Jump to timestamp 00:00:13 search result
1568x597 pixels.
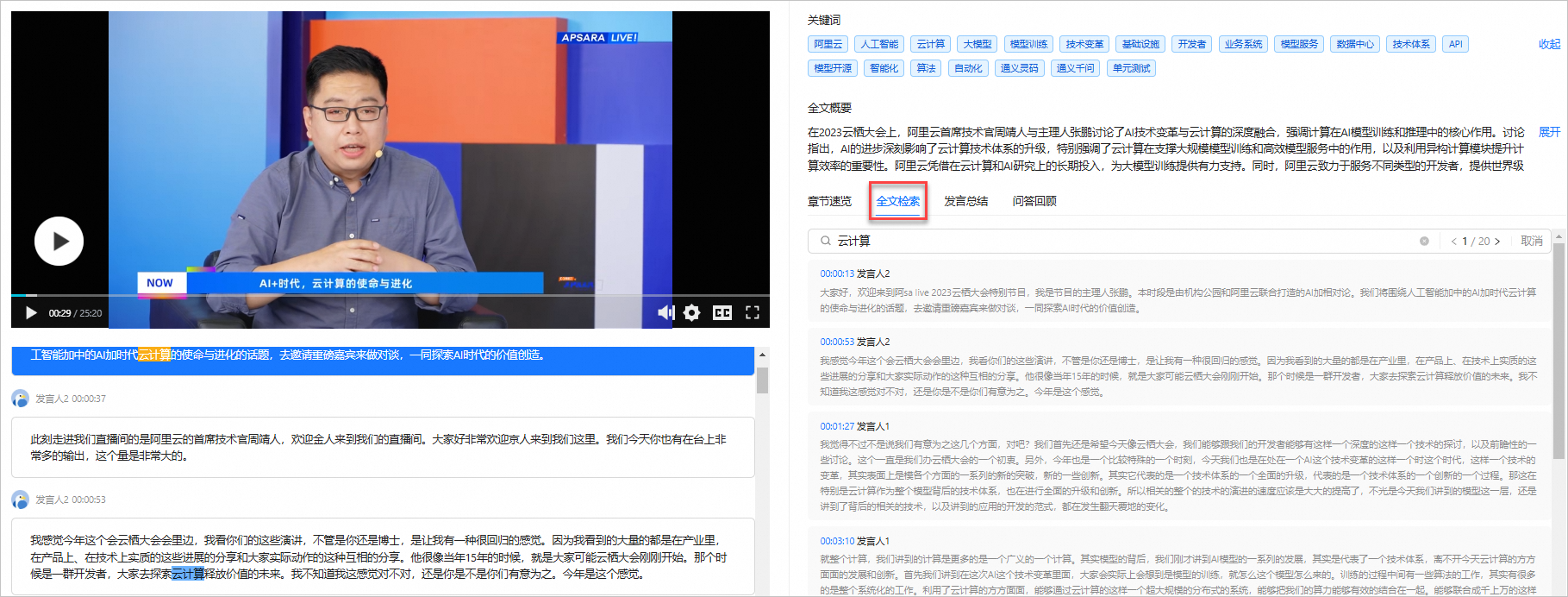coord(837,273)
